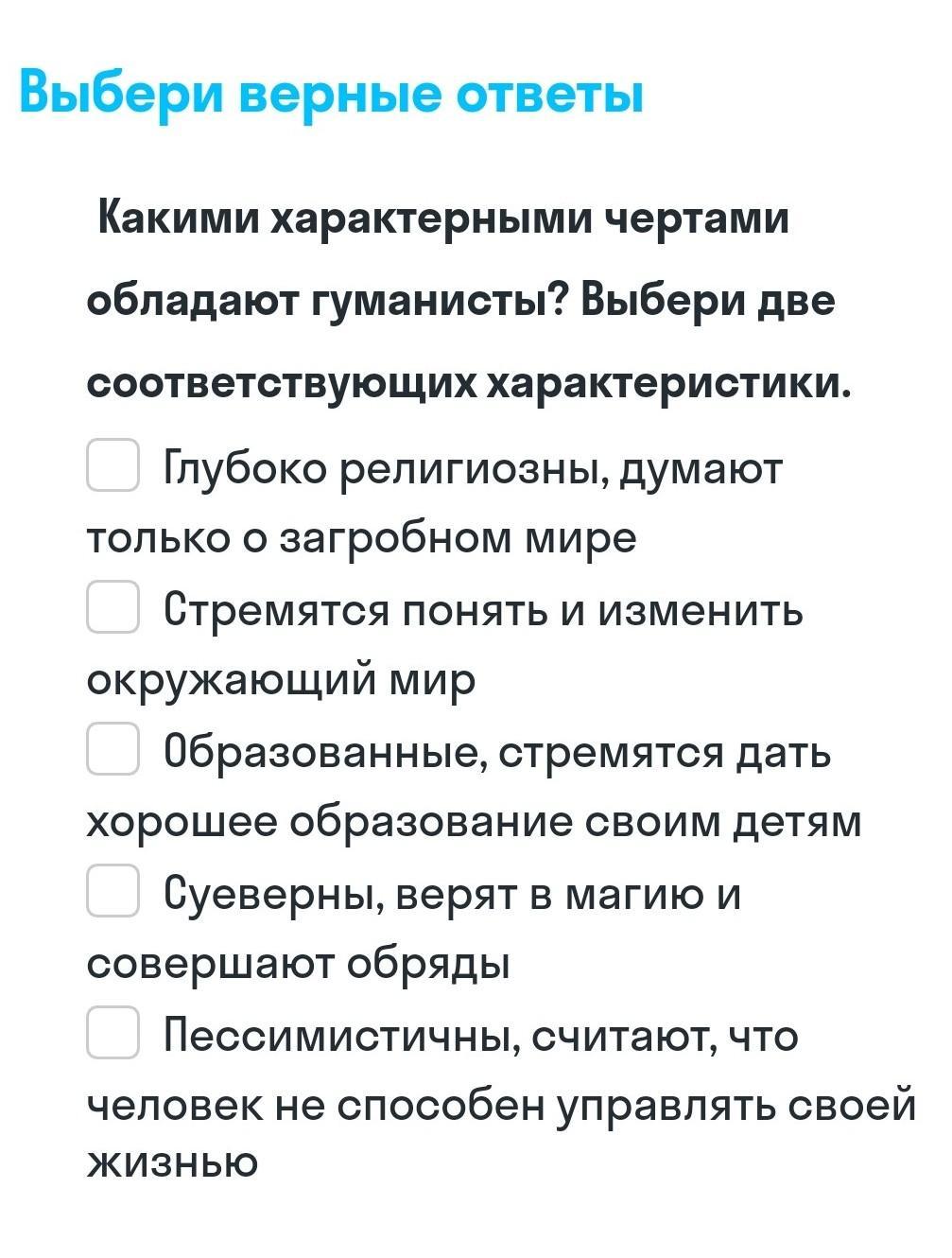Click the question line 'соответствующих характеристики.'
The image size is (952, 1258).
pos(470,383)
